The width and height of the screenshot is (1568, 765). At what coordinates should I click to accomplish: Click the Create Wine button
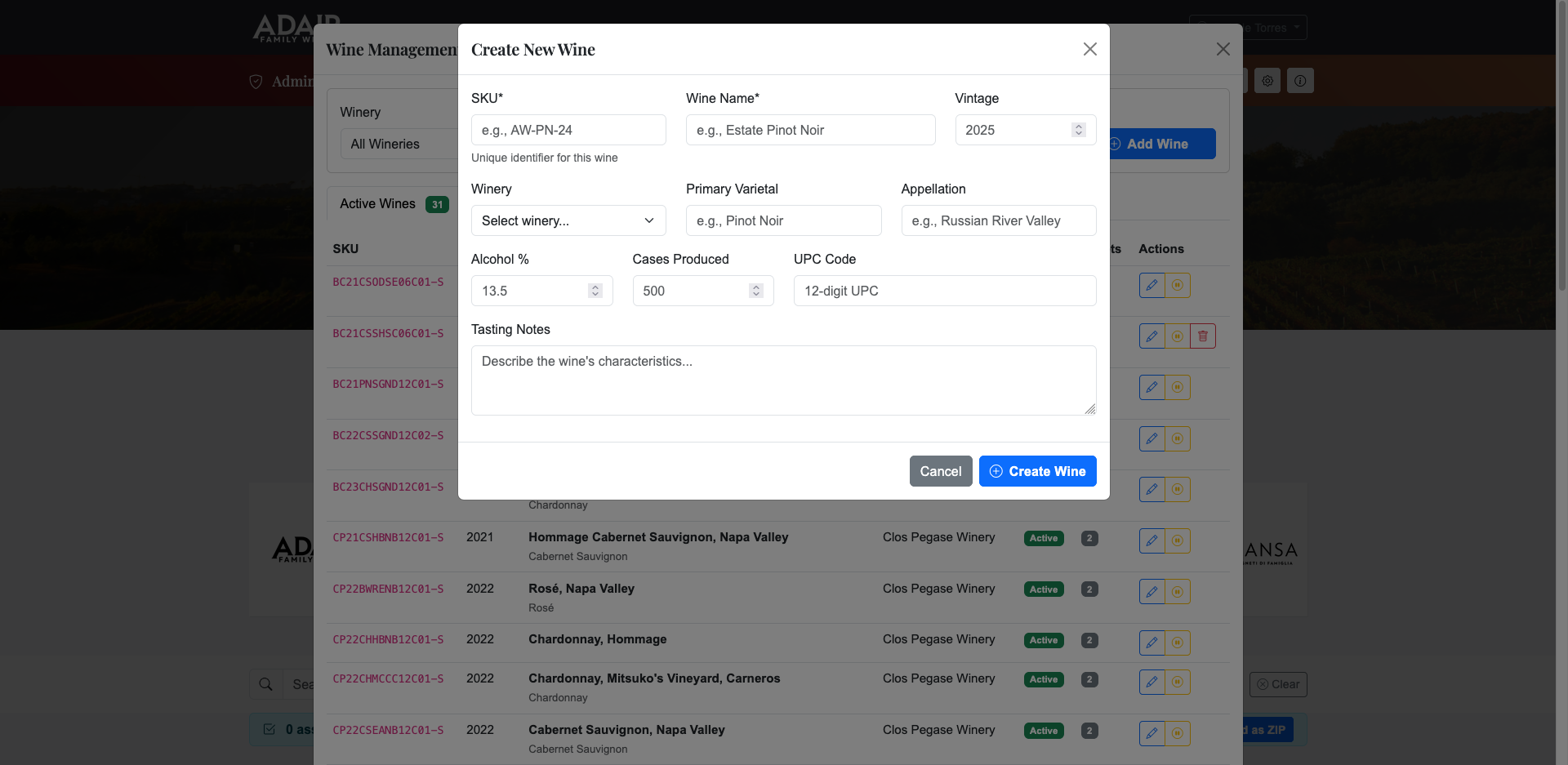pyautogui.click(x=1037, y=471)
